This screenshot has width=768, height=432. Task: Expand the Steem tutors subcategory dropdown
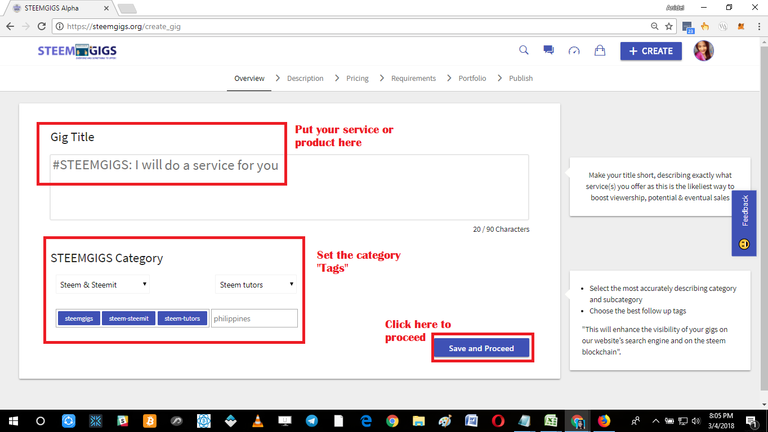tap(256, 285)
